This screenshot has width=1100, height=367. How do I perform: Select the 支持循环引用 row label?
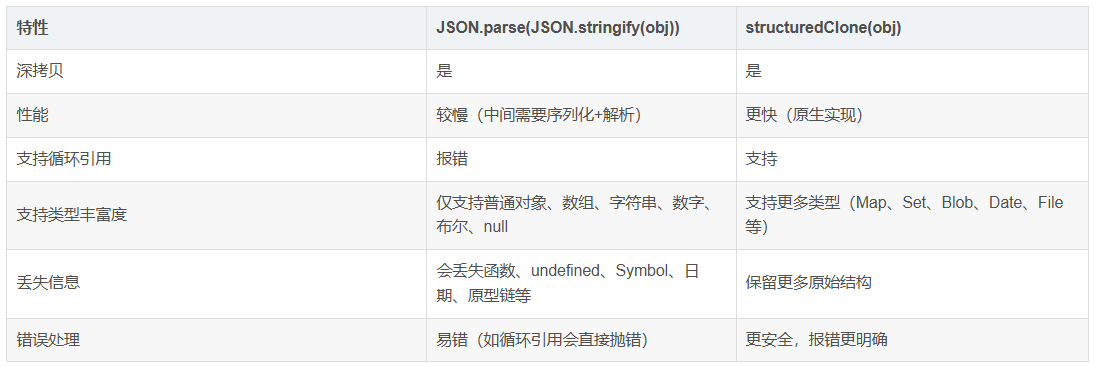point(64,159)
